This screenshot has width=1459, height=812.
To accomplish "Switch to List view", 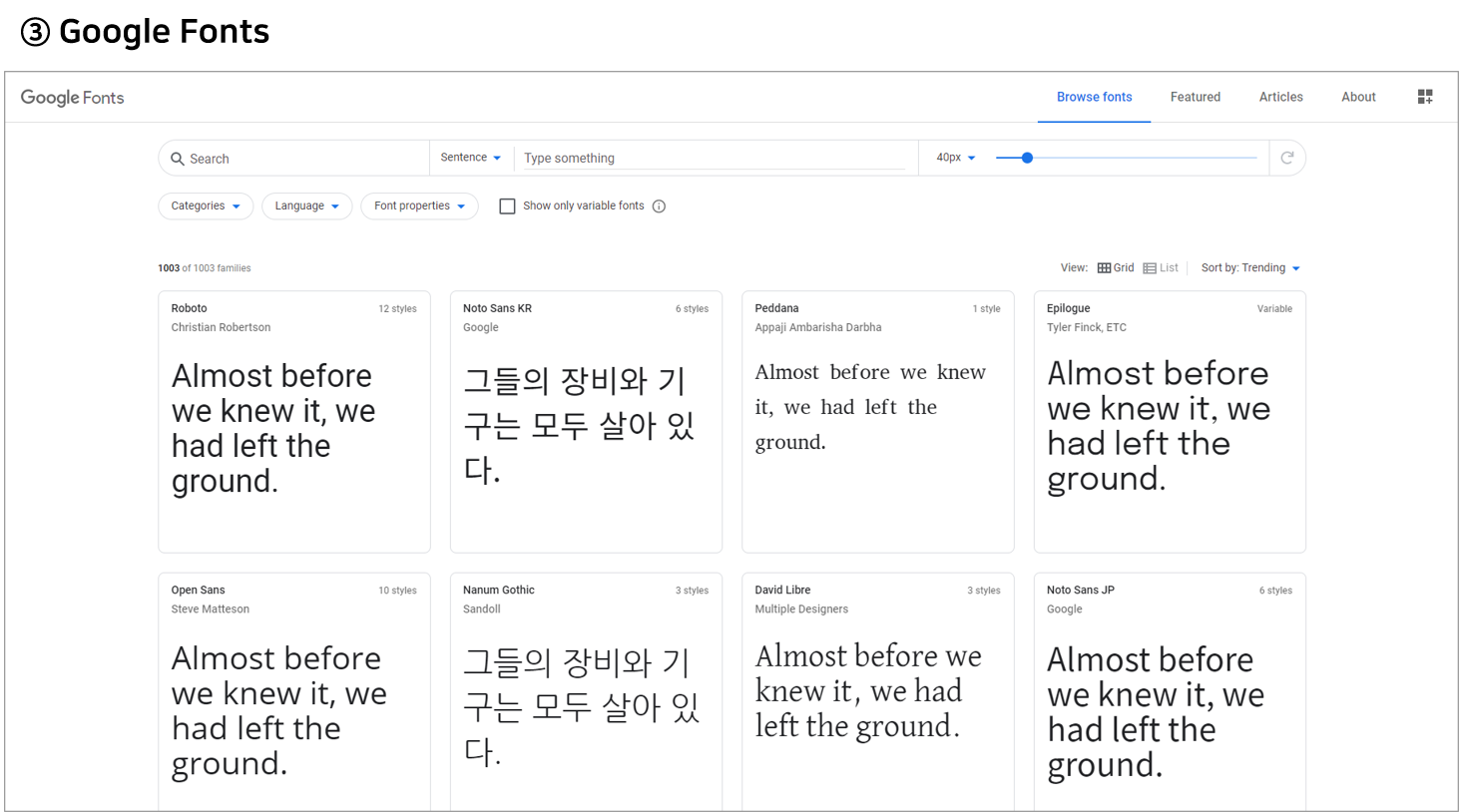I will coord(1161,268).
